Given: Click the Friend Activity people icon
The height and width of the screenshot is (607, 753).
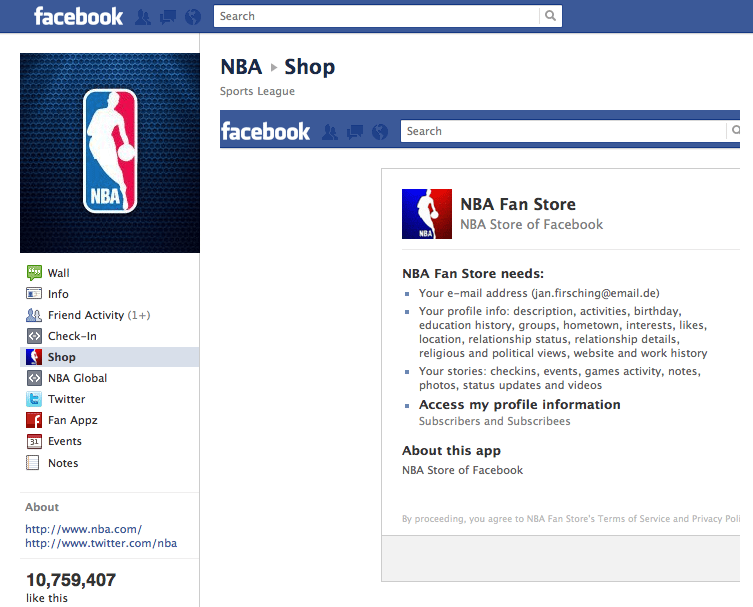Looking at the screenshot, I should click(34, 315).
